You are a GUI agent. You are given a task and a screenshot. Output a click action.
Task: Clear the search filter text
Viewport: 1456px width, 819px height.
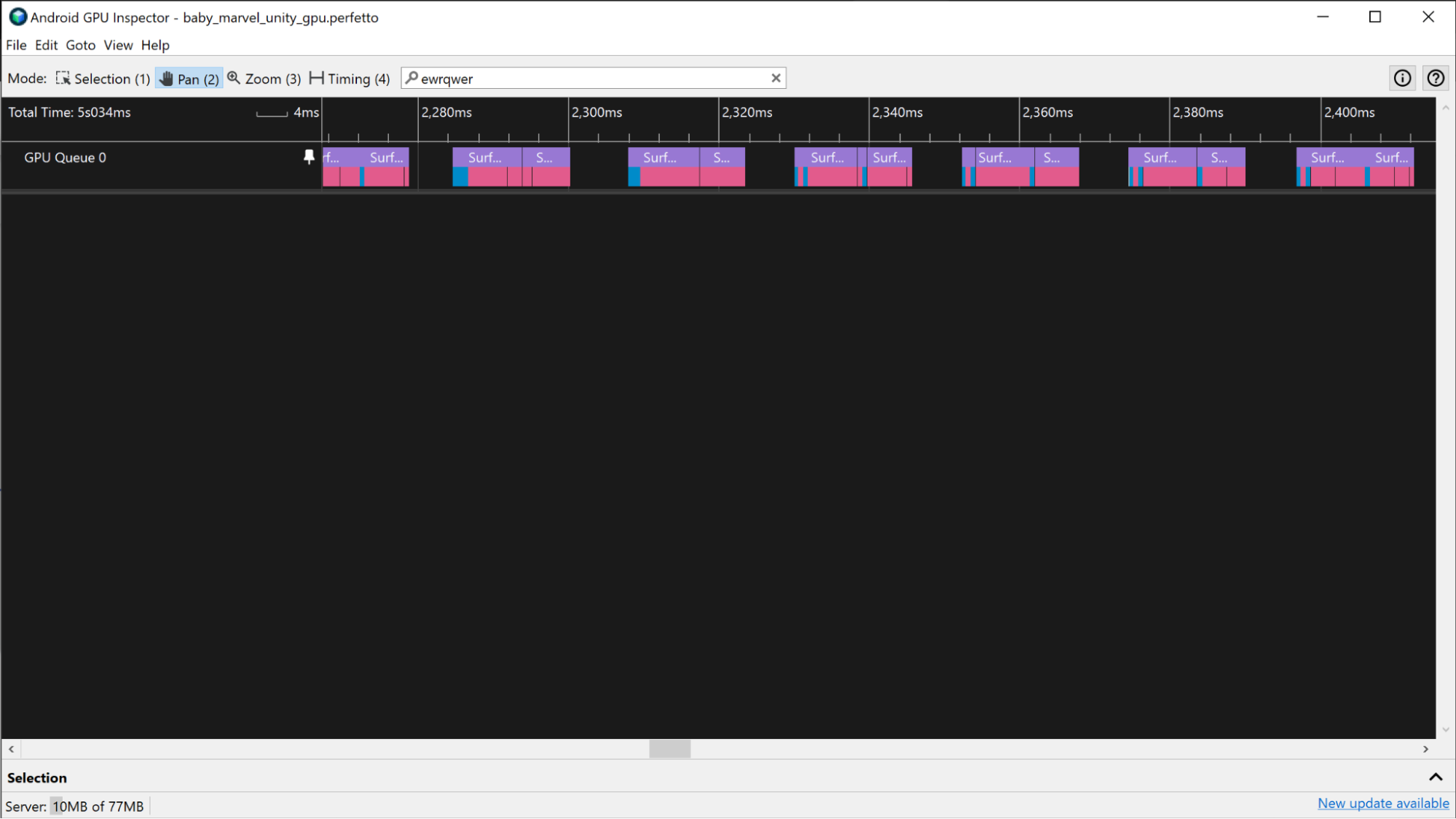(776, 78)
